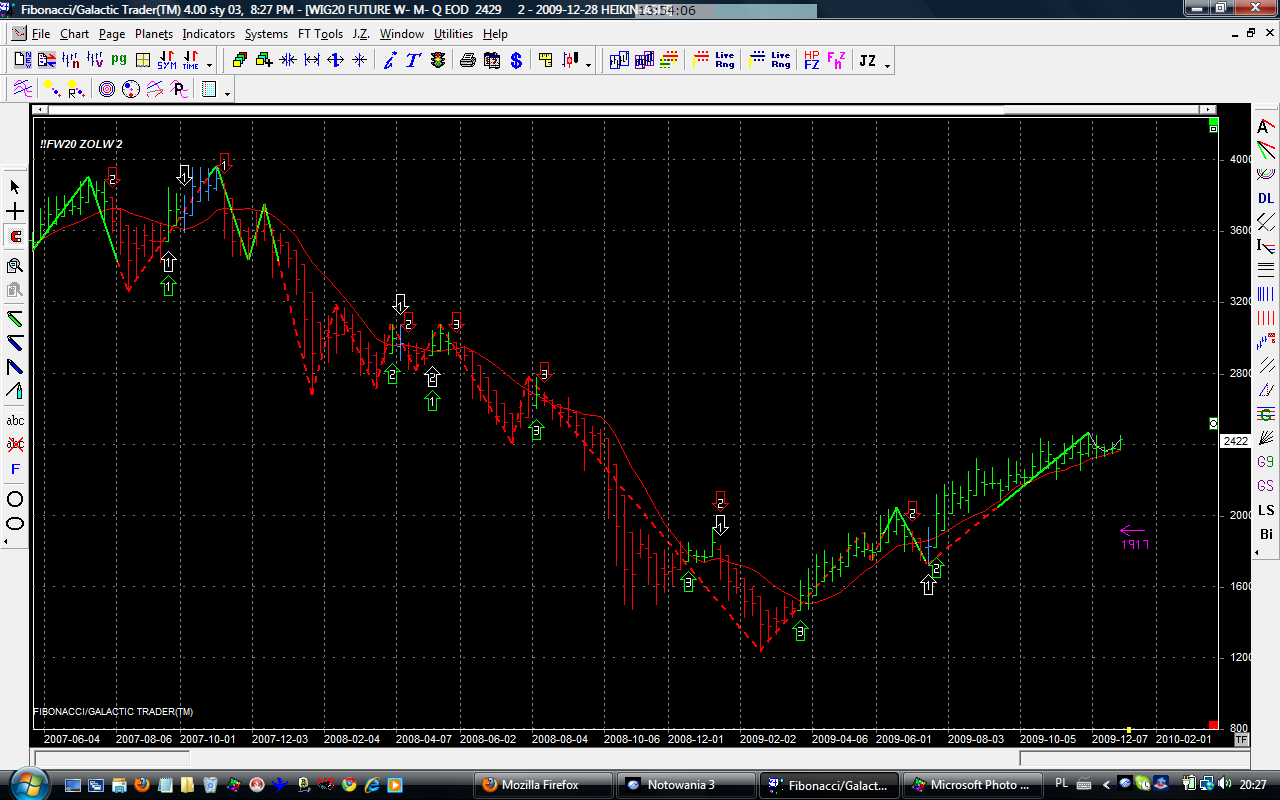Screen dimensions: 1280x800
Task: Expand the dropdown arrow next to JZ
Action: click(x=887, y=66)
